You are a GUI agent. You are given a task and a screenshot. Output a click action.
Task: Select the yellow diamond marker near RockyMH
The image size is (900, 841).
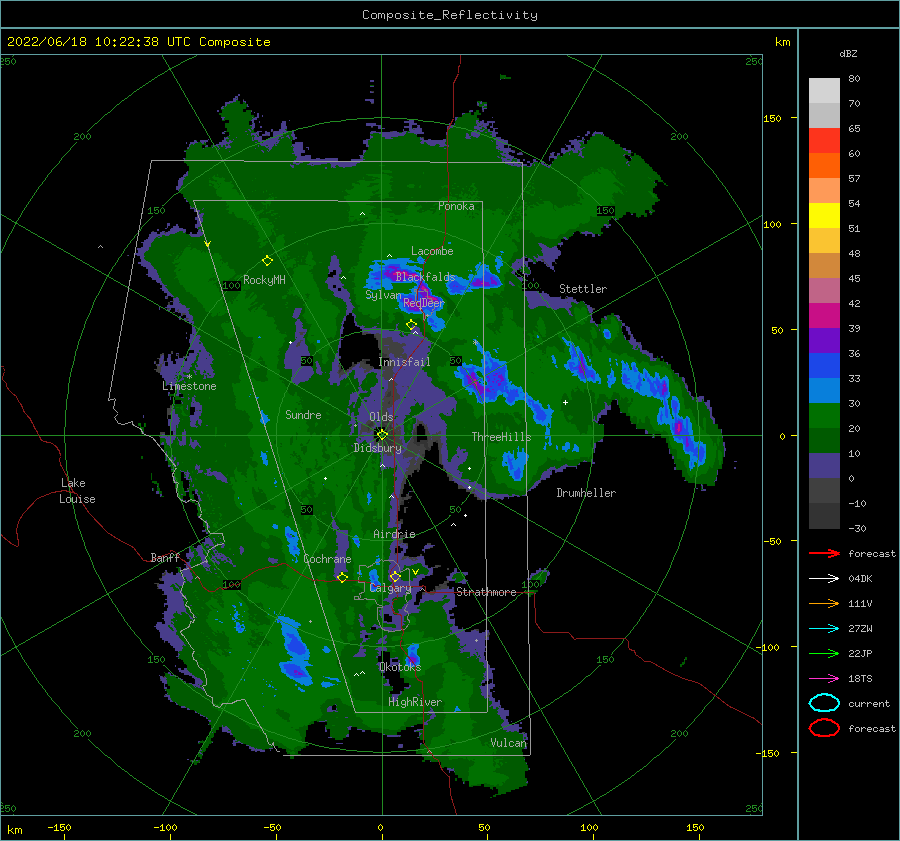point(267,261)
